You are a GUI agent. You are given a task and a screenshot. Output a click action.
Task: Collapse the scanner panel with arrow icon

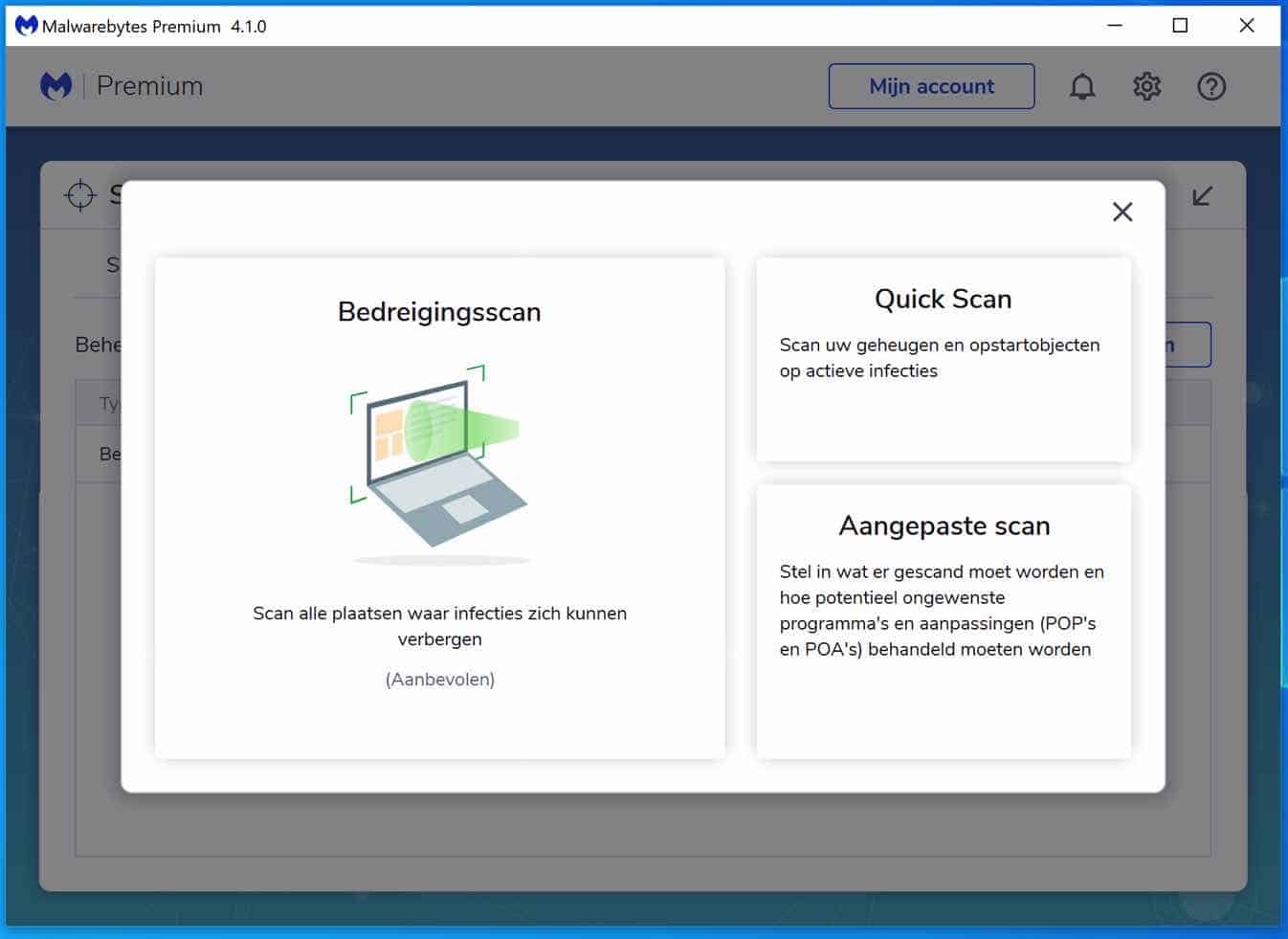(1202, 196)
